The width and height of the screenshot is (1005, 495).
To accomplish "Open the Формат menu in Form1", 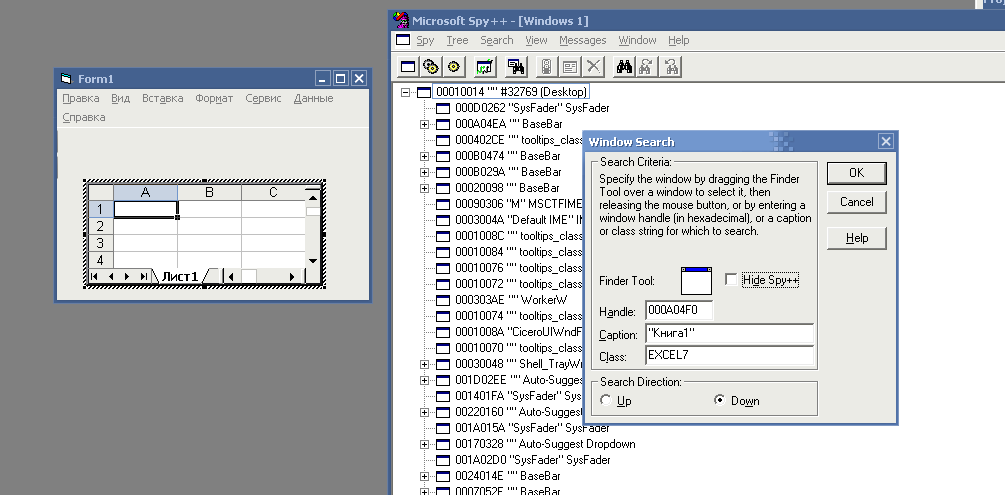I will point(214,98).
